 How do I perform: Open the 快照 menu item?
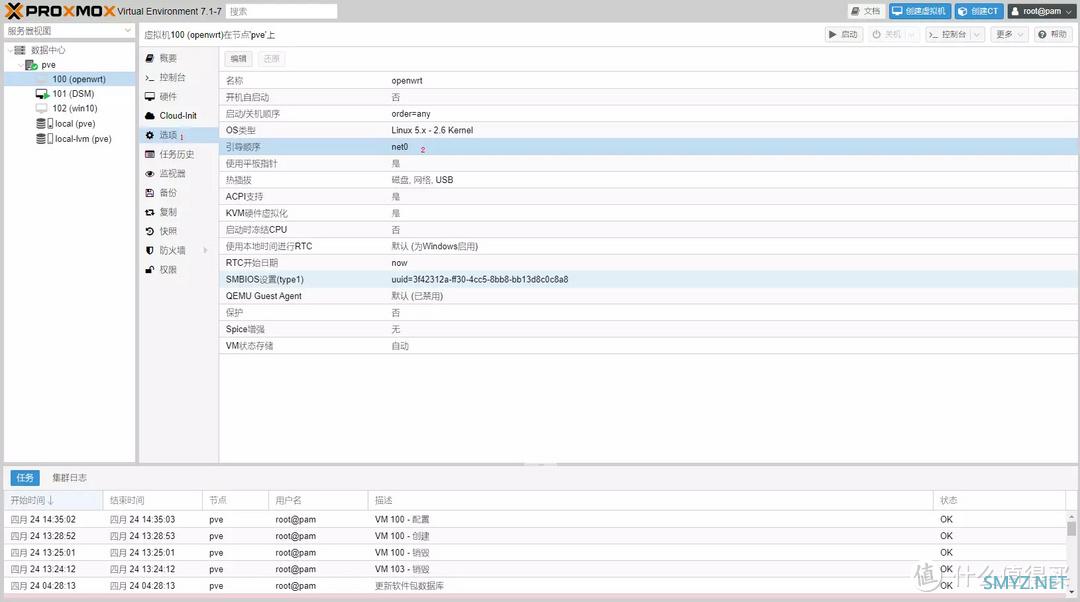(179, 231)
